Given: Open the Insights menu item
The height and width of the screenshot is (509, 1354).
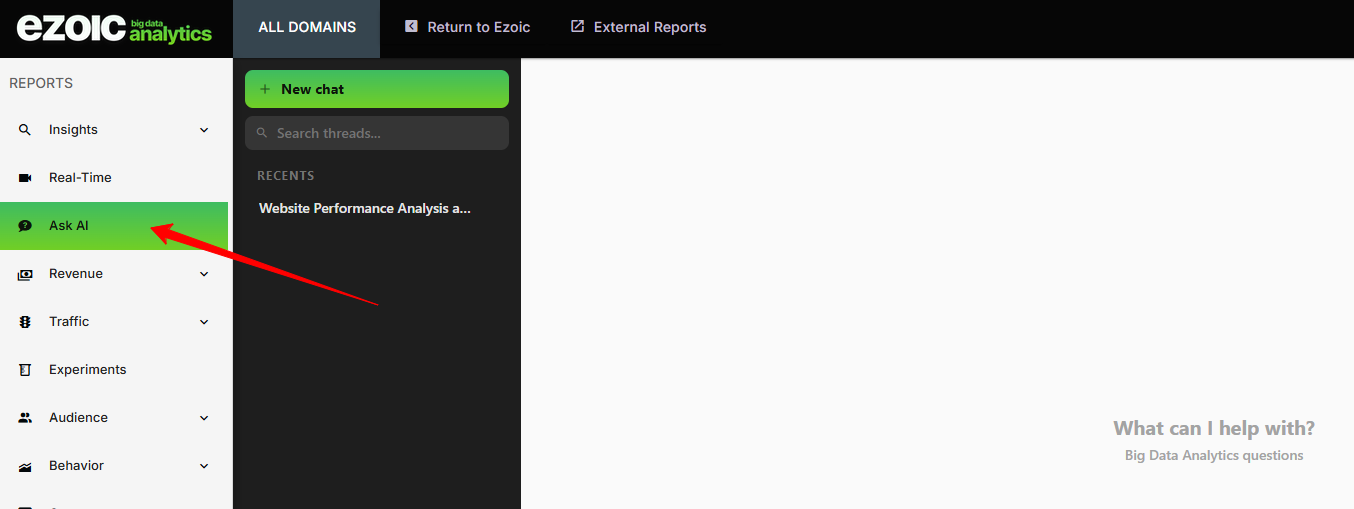Looking at the screenshot, I should [114, 130].
